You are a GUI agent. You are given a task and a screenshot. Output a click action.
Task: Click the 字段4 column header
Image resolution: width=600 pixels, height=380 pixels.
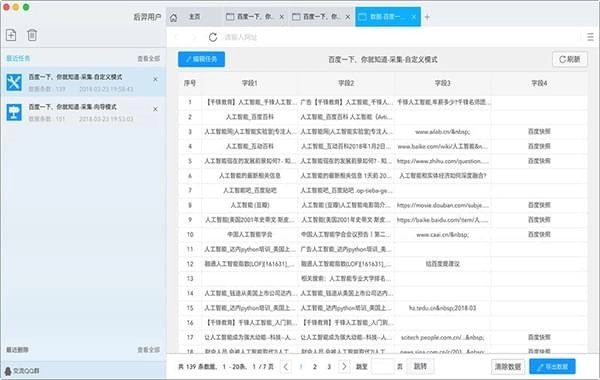point(539,83)
